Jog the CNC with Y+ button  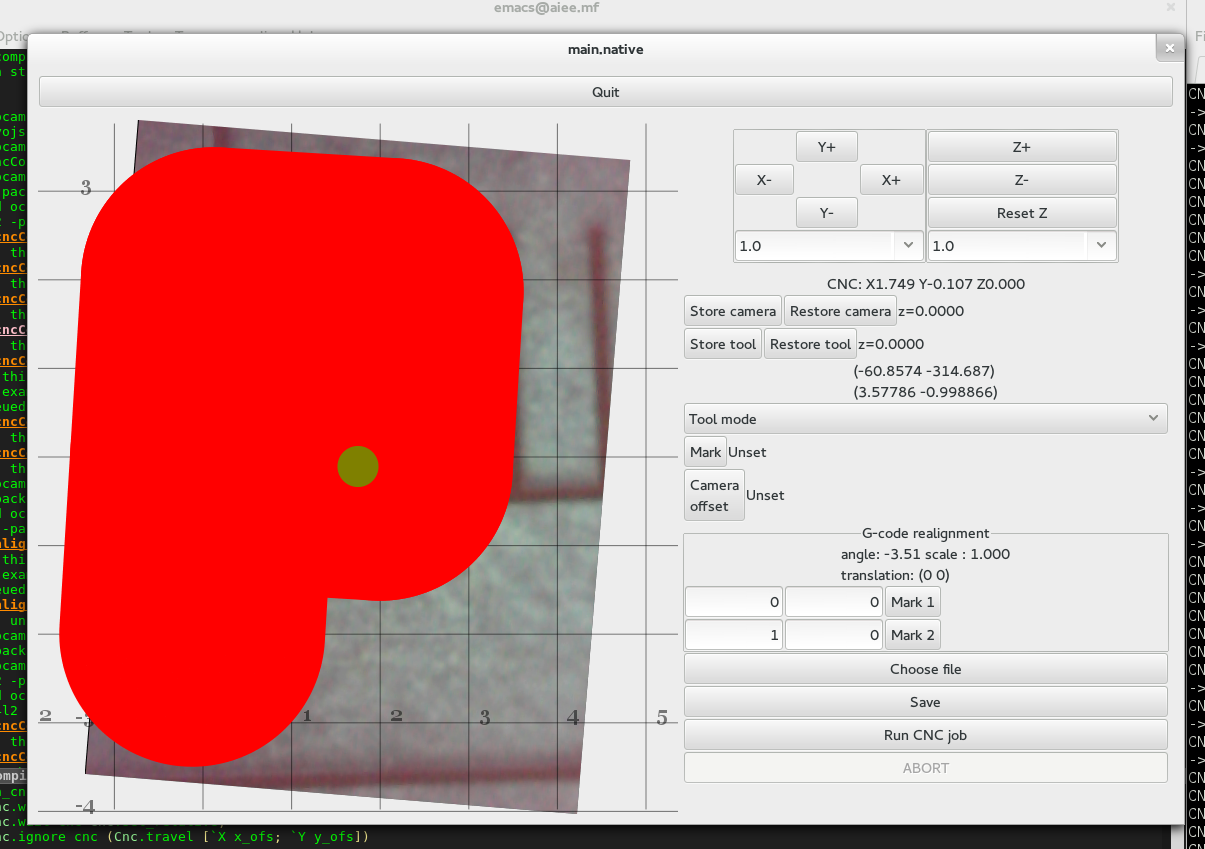826,147
